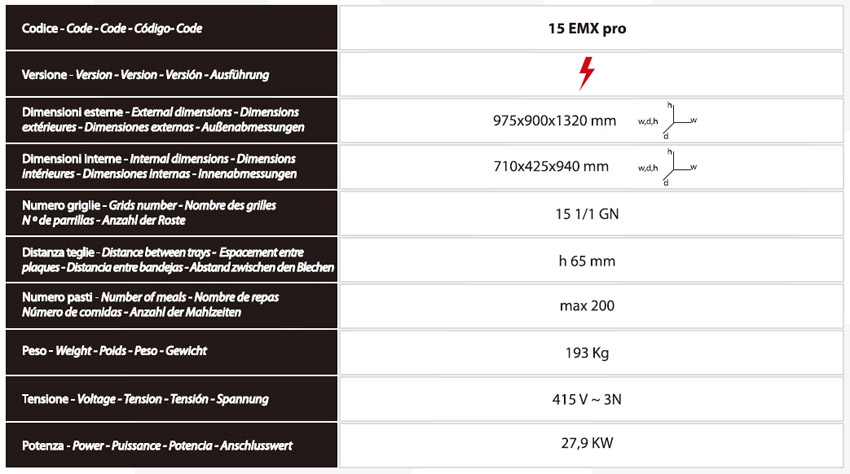Click the red lightning bolt electric icon

[586, 73]
